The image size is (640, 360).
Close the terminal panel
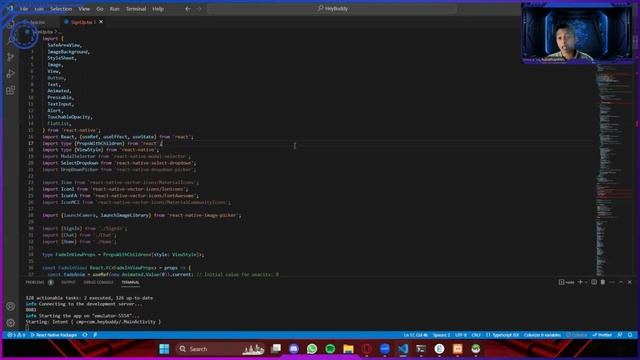pos(630,282)
